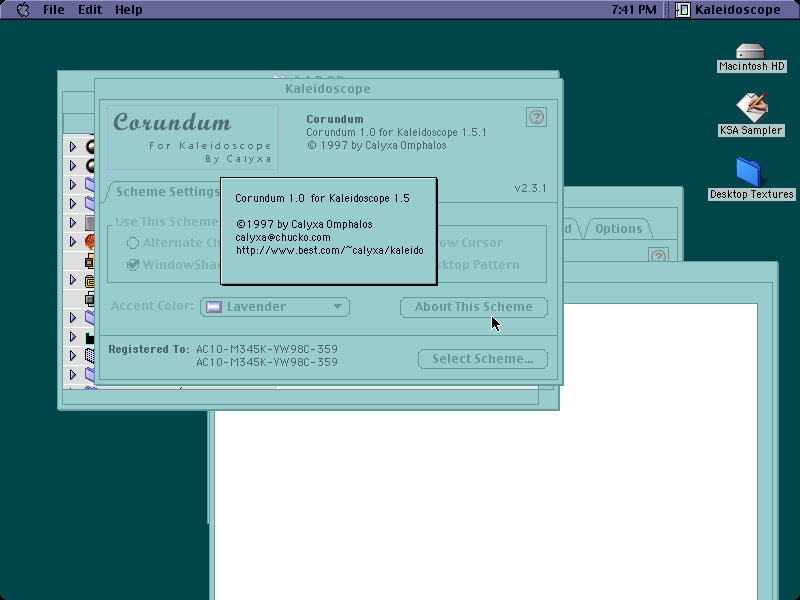This screenshot has width=800, height=600.
Task: Open the File menu
Action: click(54, 9)
